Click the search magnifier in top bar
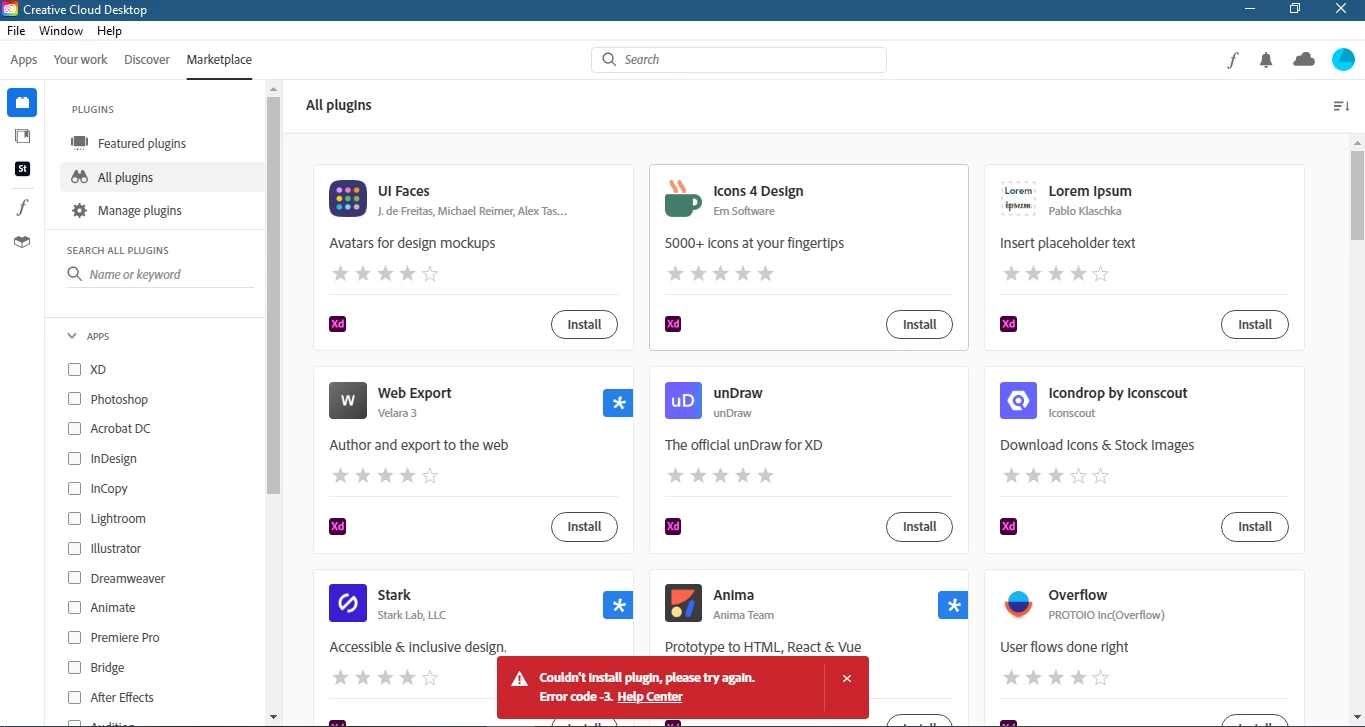The width and height of the screenshot is (1365, 727). coord(609,60)
